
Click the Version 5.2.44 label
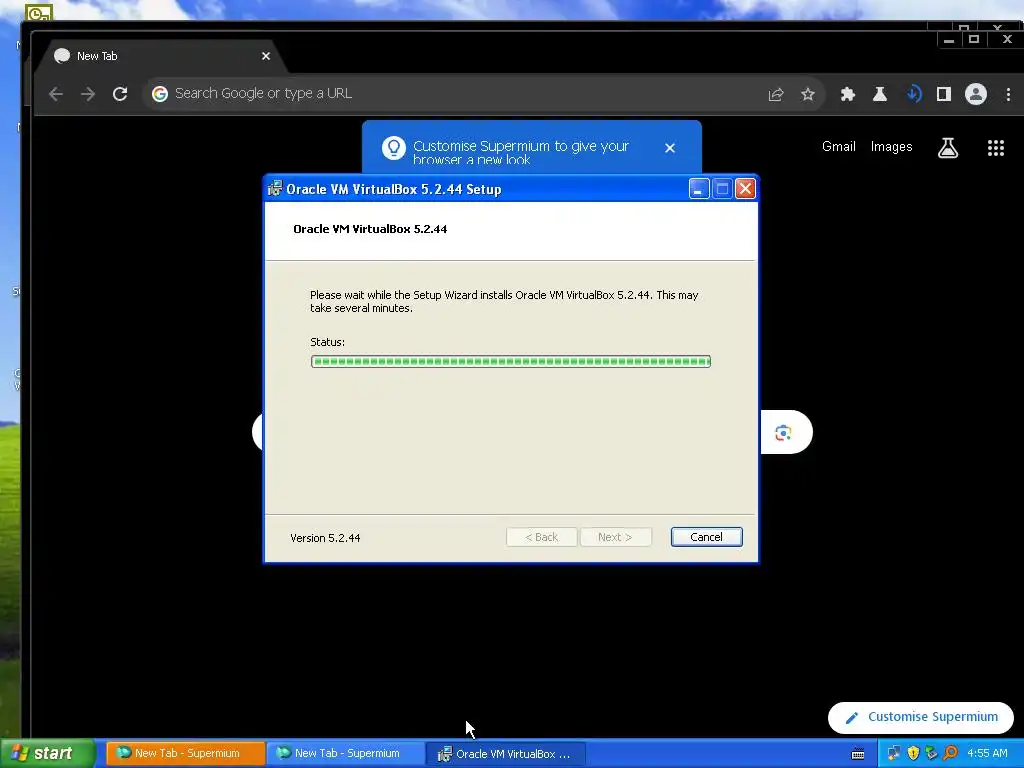click(x=325, y=538)
